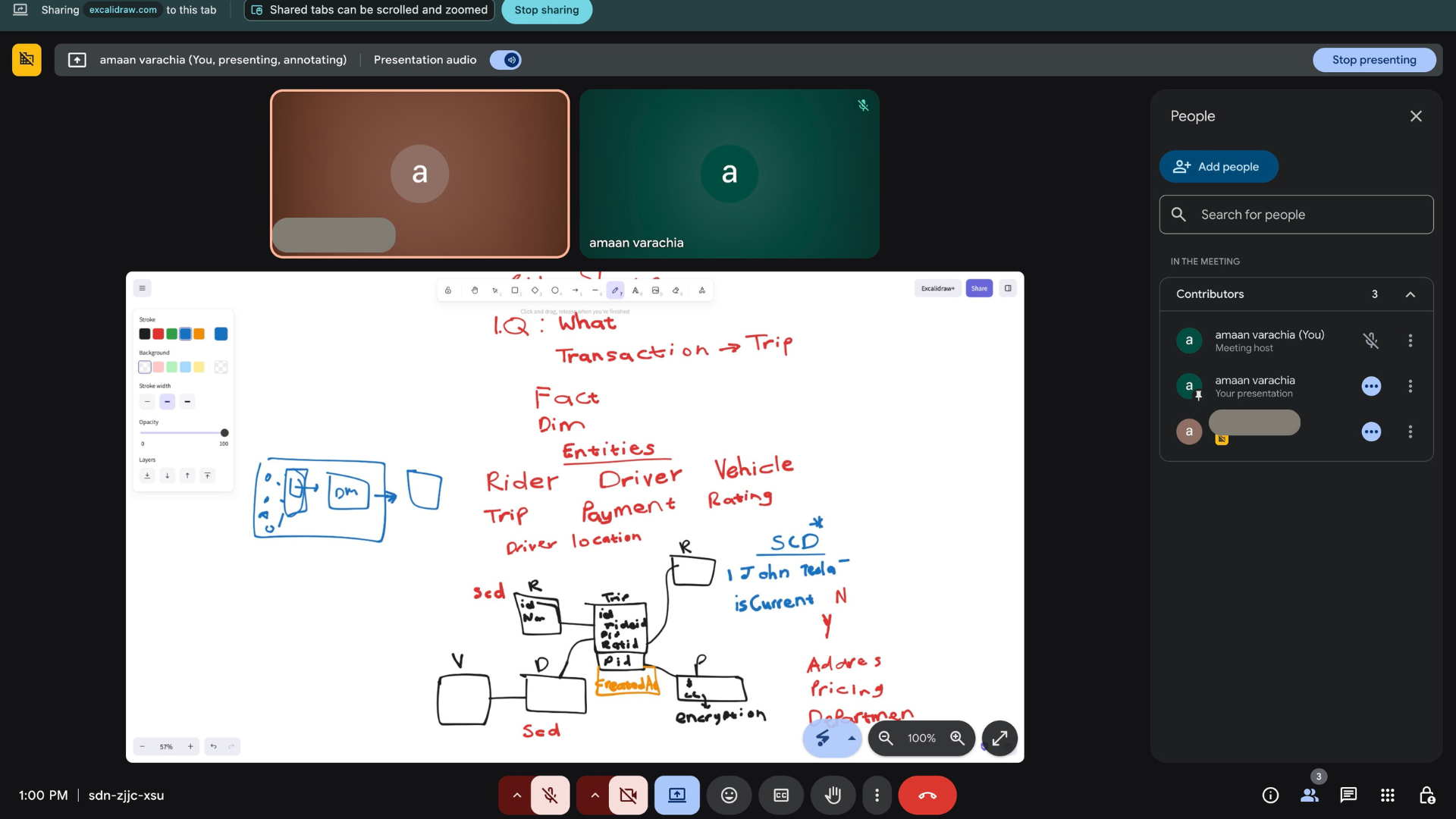Open audio settings arrow beside microphone
1456x819 pixels.
pyautogui.click(x=516, y=795)
